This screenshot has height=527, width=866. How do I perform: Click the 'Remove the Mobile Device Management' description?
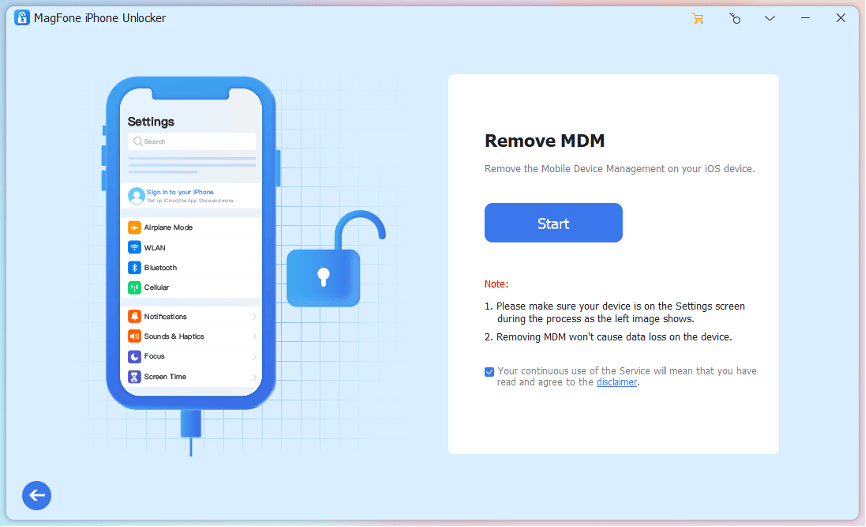(619, 168)
